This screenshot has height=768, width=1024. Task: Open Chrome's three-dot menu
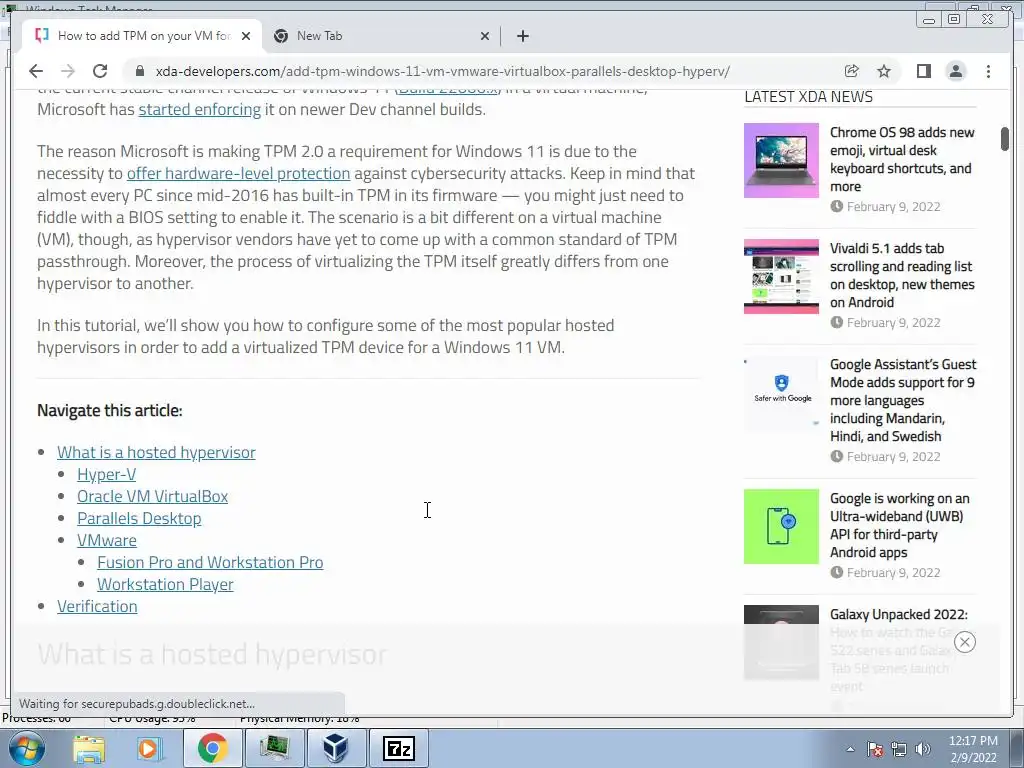pyautogui.click(x=988, y=71)
